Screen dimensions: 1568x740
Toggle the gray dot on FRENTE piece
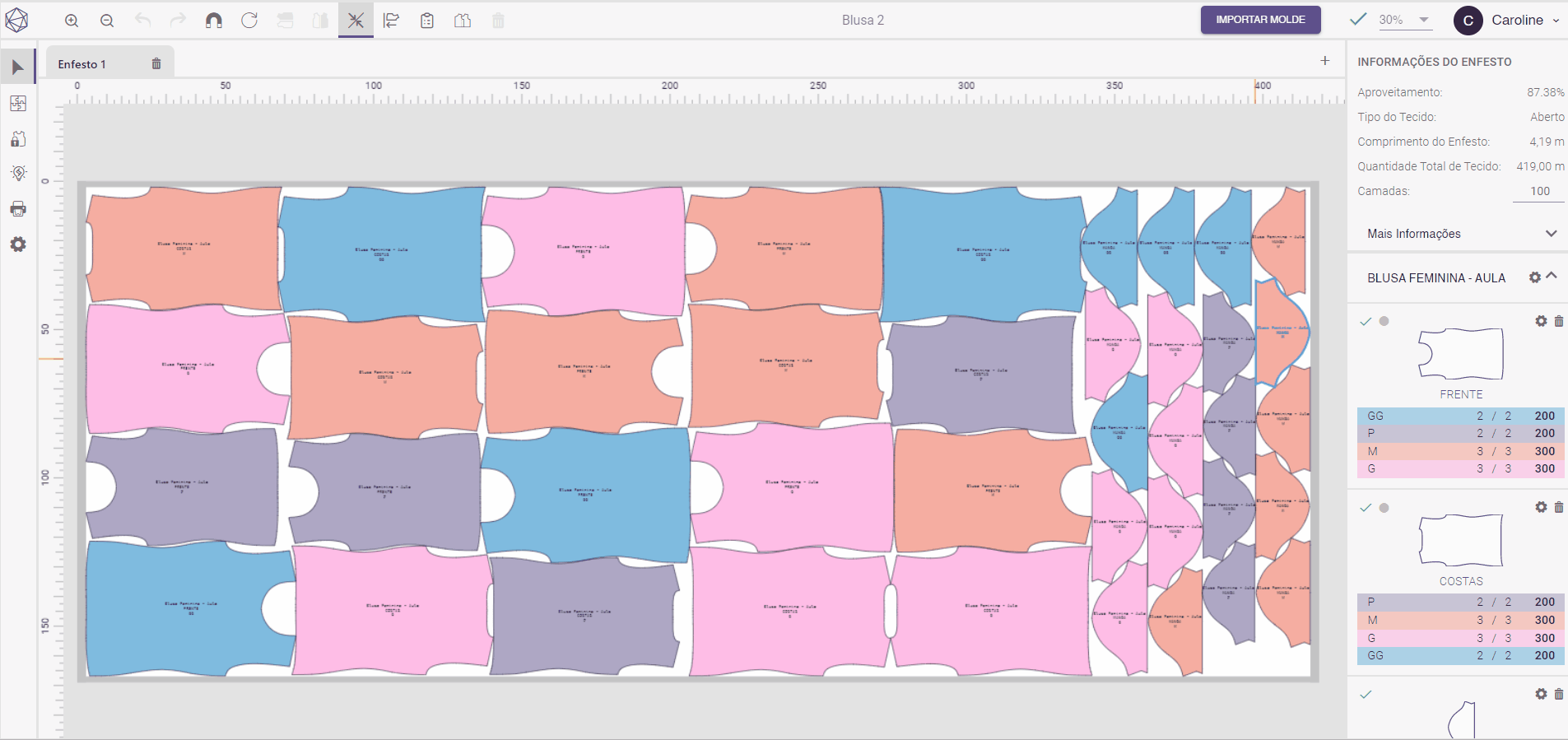click(1384, 321)
